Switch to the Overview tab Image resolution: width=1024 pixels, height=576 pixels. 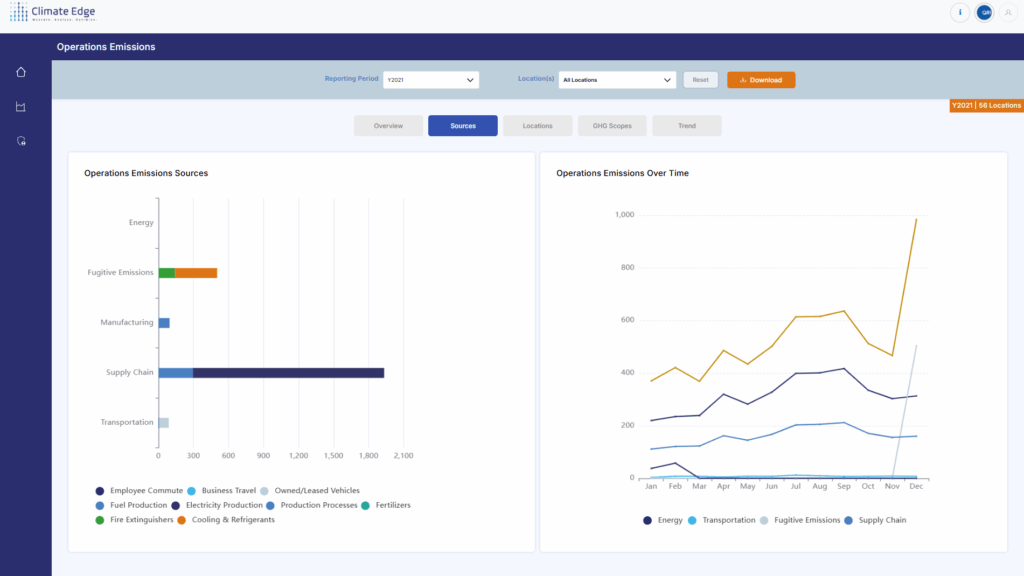[388, 126]
